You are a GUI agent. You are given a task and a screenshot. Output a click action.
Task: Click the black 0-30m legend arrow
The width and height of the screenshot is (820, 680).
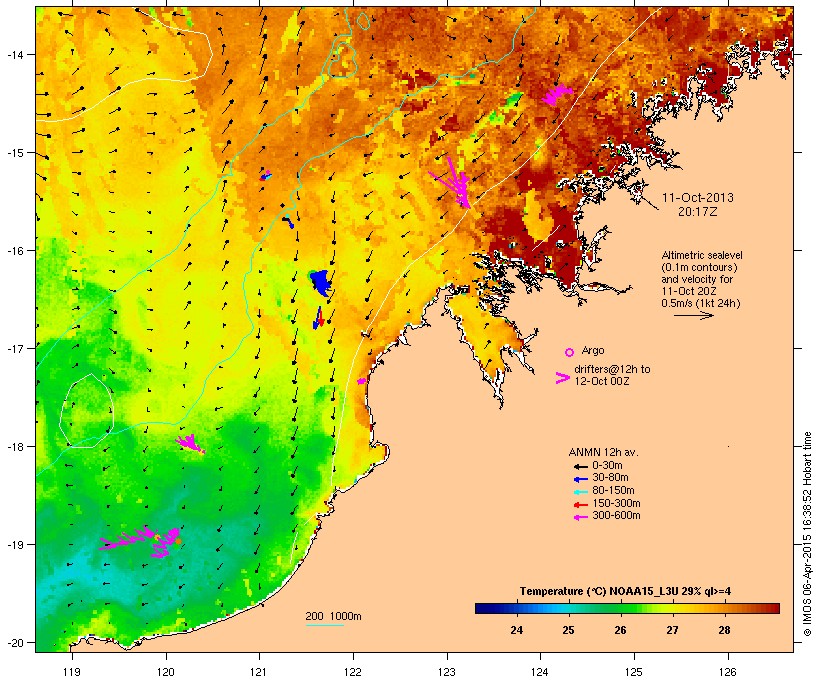[580, 466]
